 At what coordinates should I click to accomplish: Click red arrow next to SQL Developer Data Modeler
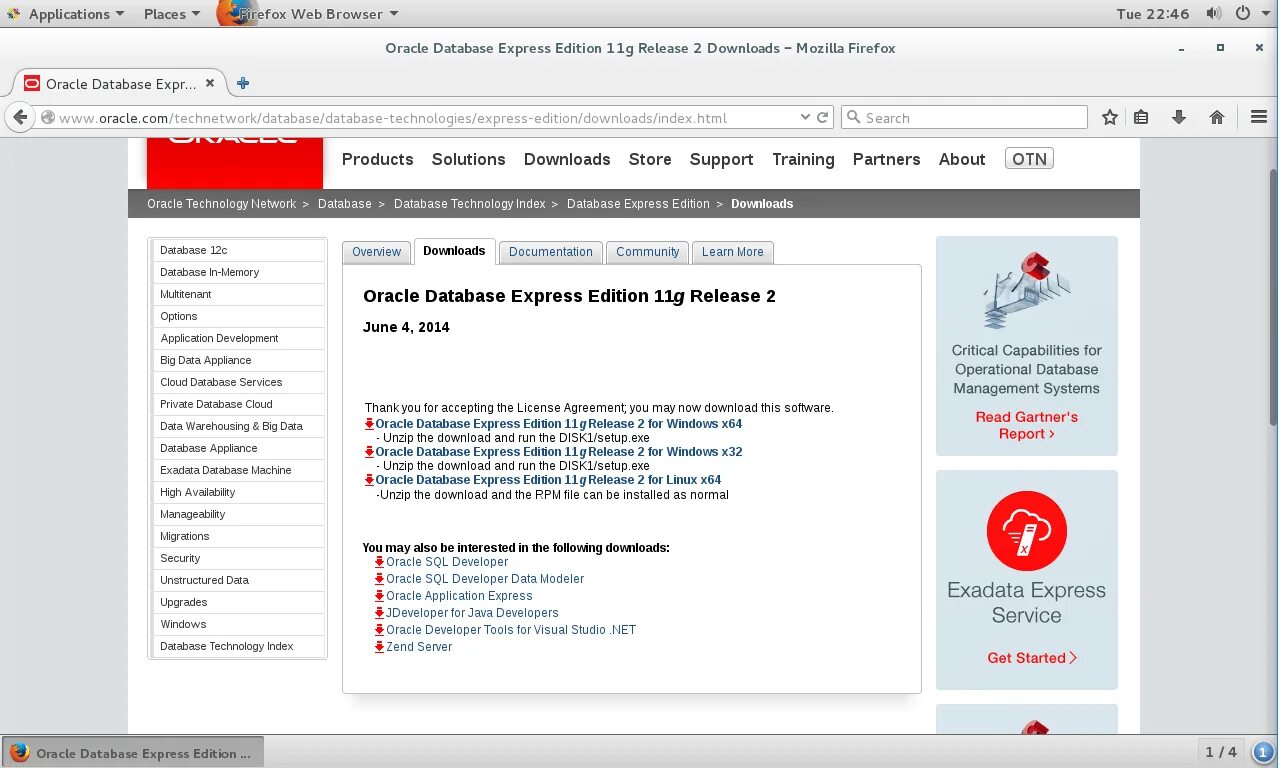[x=379, y=579]
